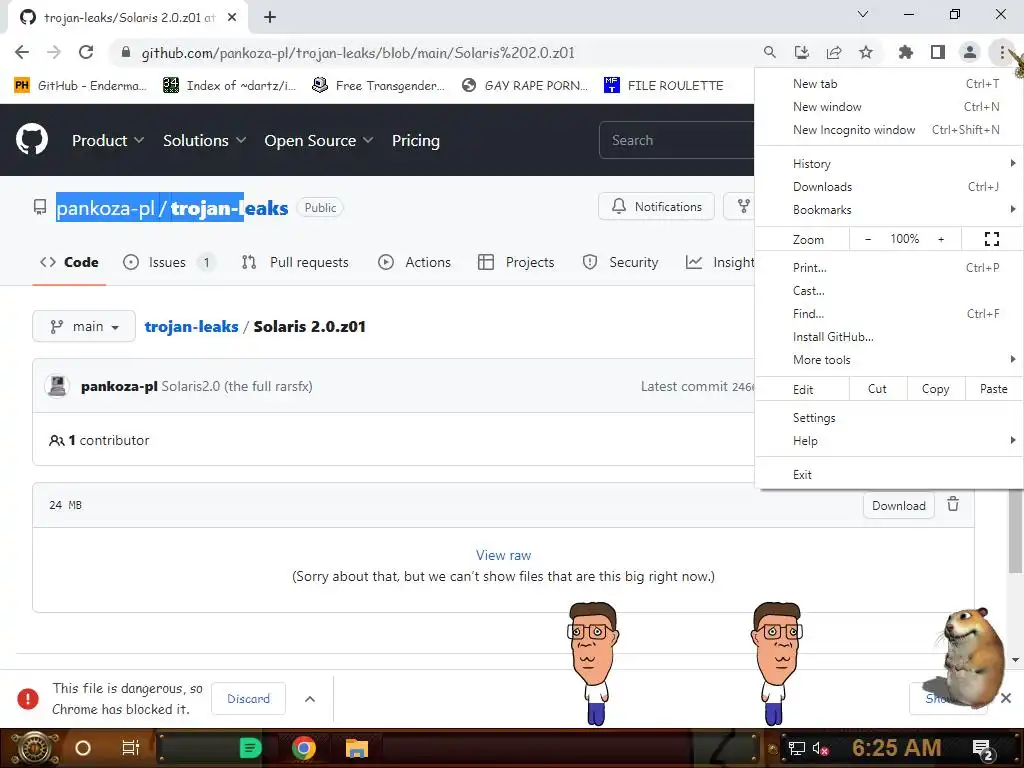Click the Download file button
Image resolution: width=1024 pixels, height=768 pixels.
[x=899, y=505]
